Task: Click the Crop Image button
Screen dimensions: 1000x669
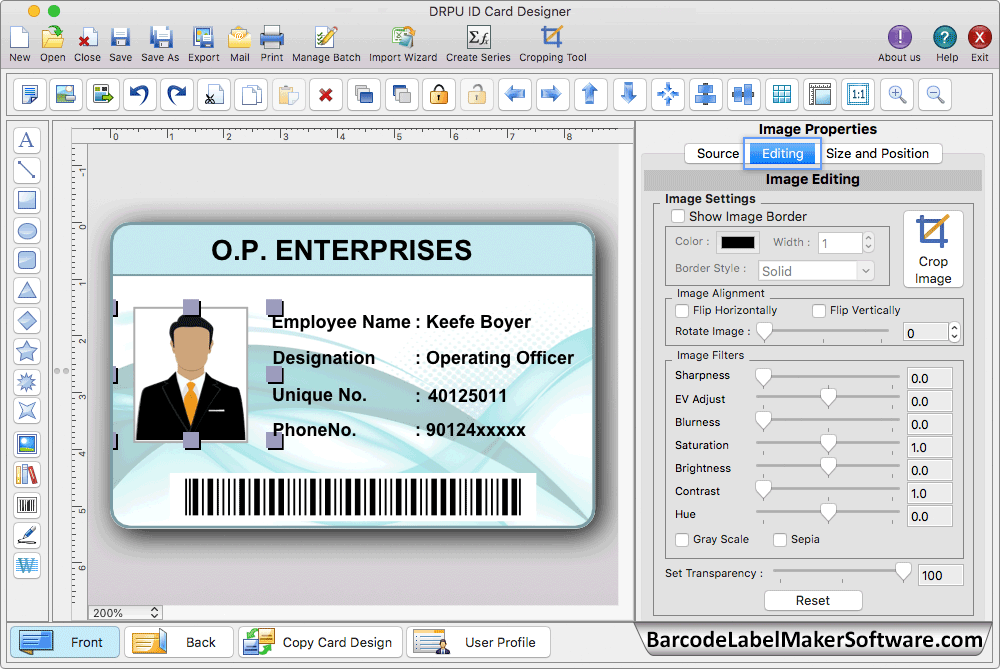Action: point(933,249)
